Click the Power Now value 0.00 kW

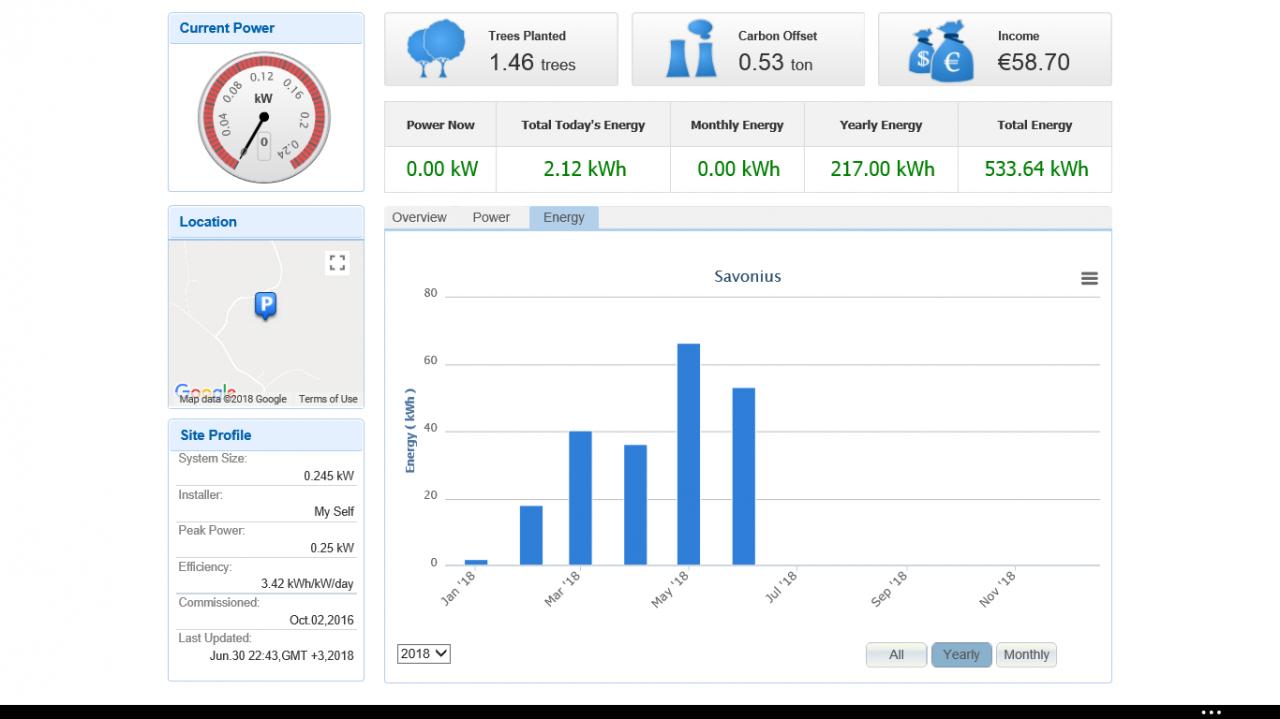[442, 169]
